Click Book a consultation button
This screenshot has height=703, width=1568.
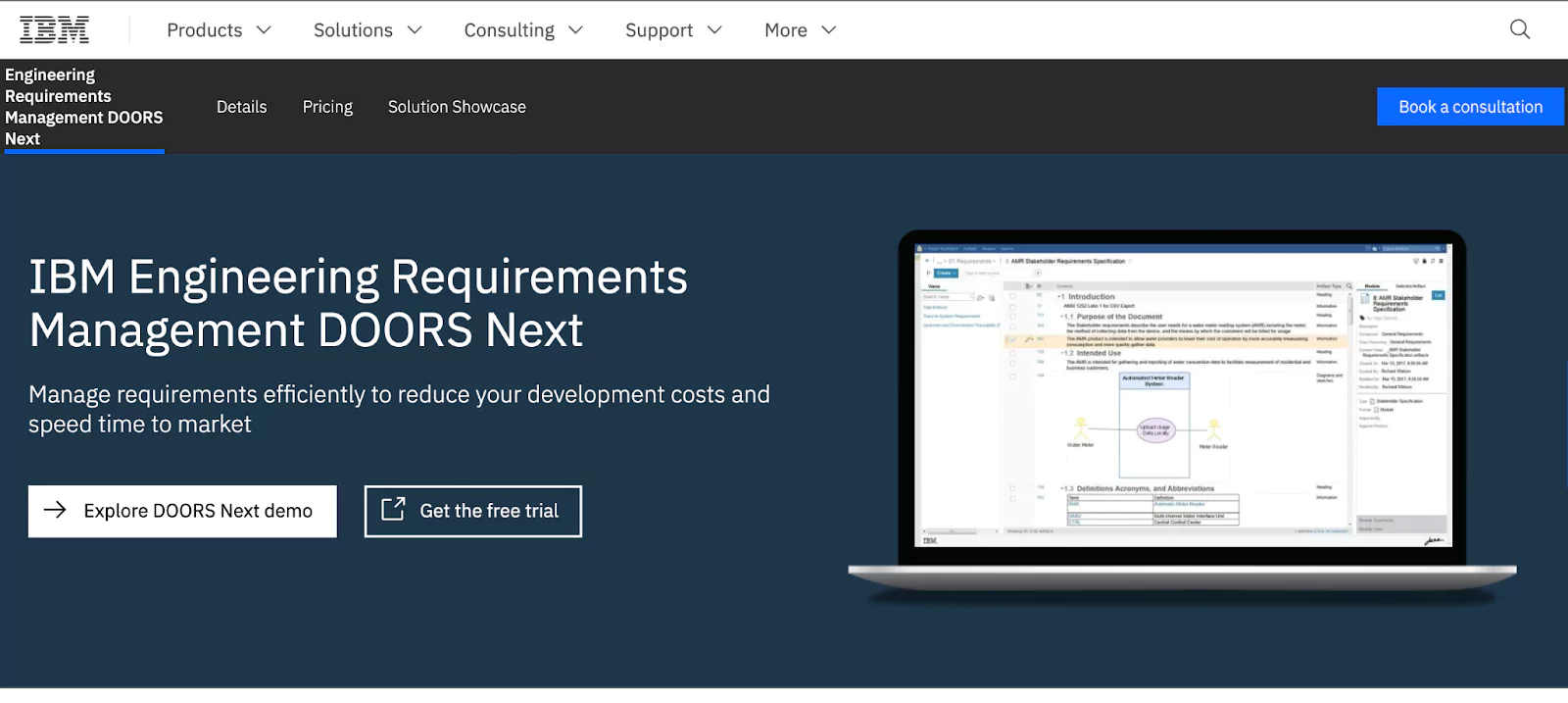1470,107
